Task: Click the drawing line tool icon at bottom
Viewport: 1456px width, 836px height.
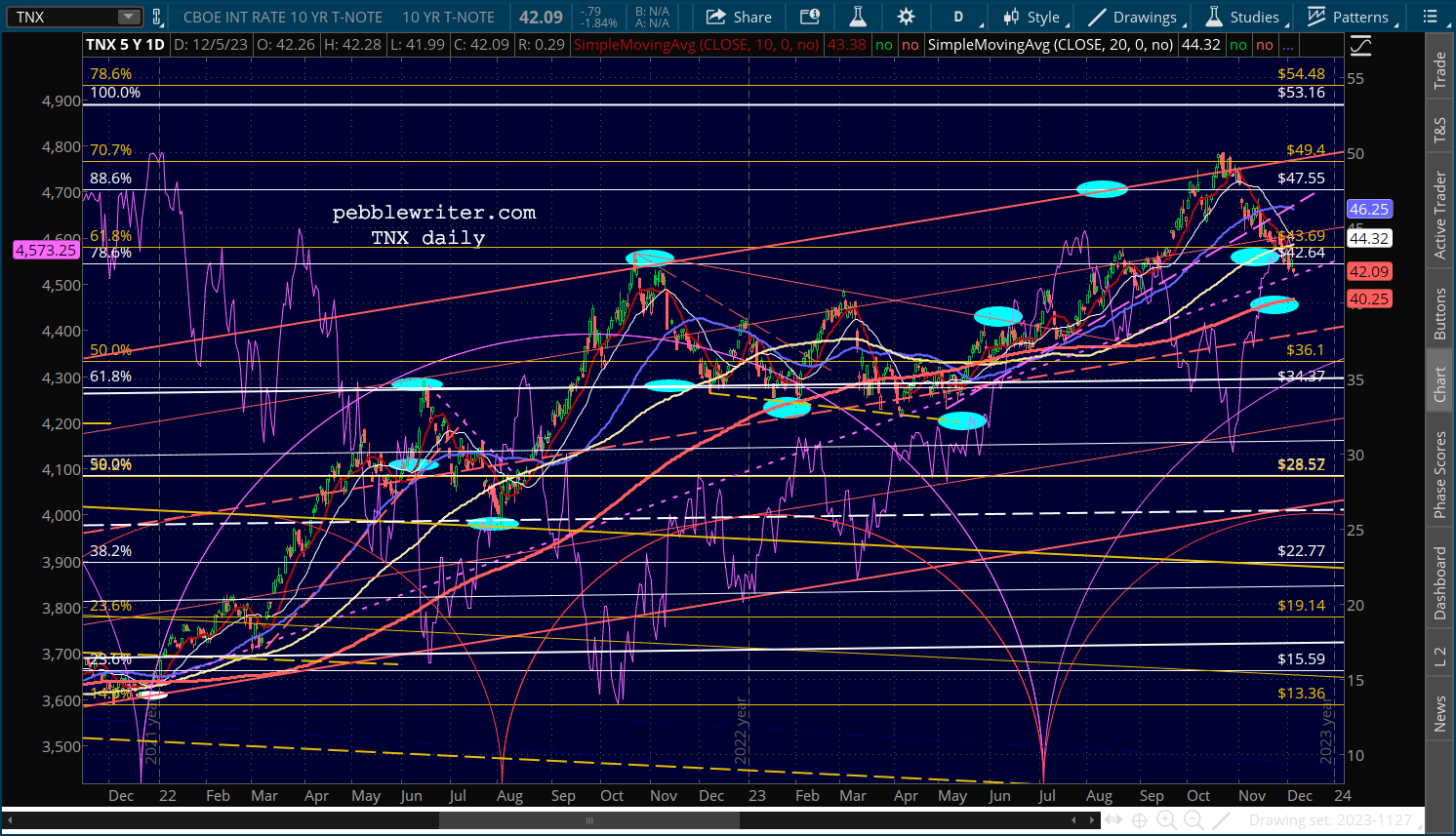Action: (1221, 820)
